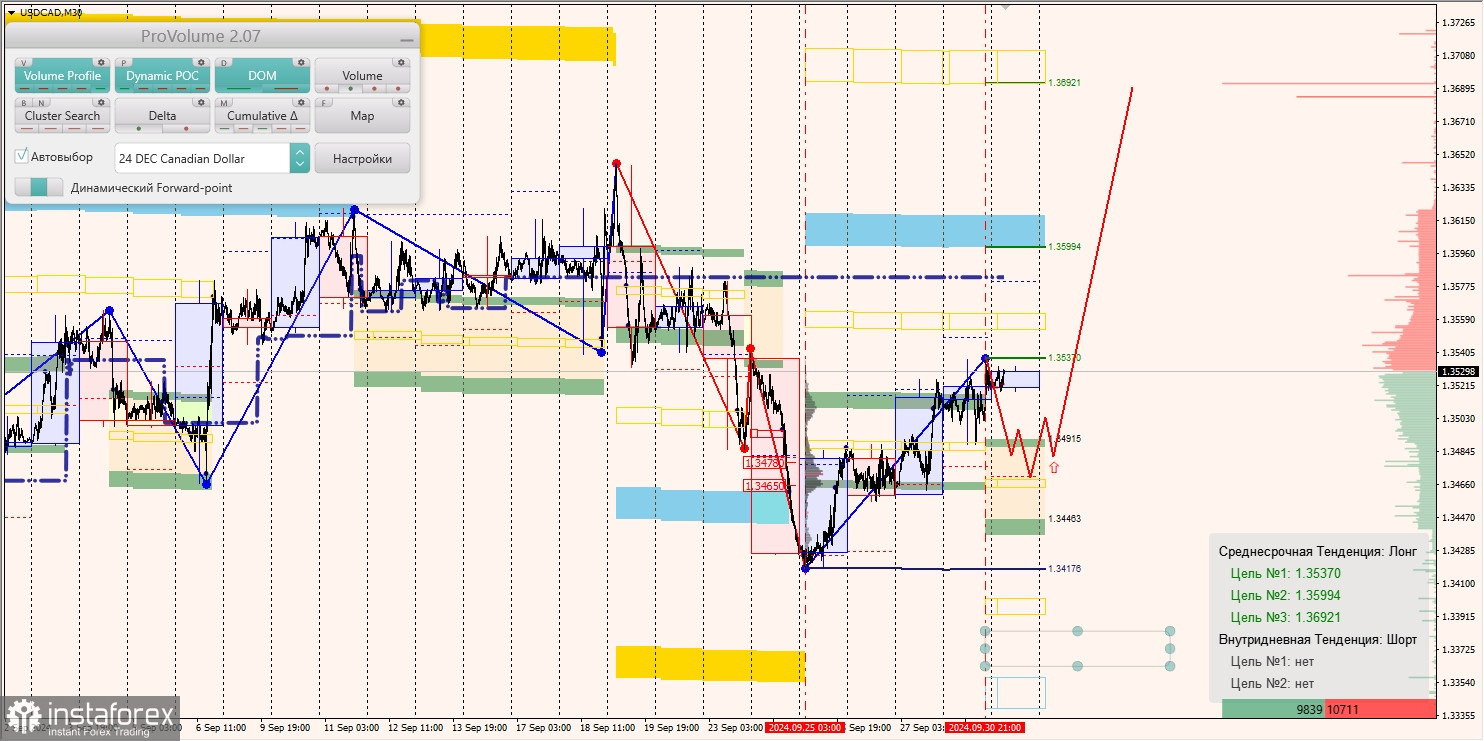Click support level label 1.34176
The image size is (1484, 741).
1065,568
